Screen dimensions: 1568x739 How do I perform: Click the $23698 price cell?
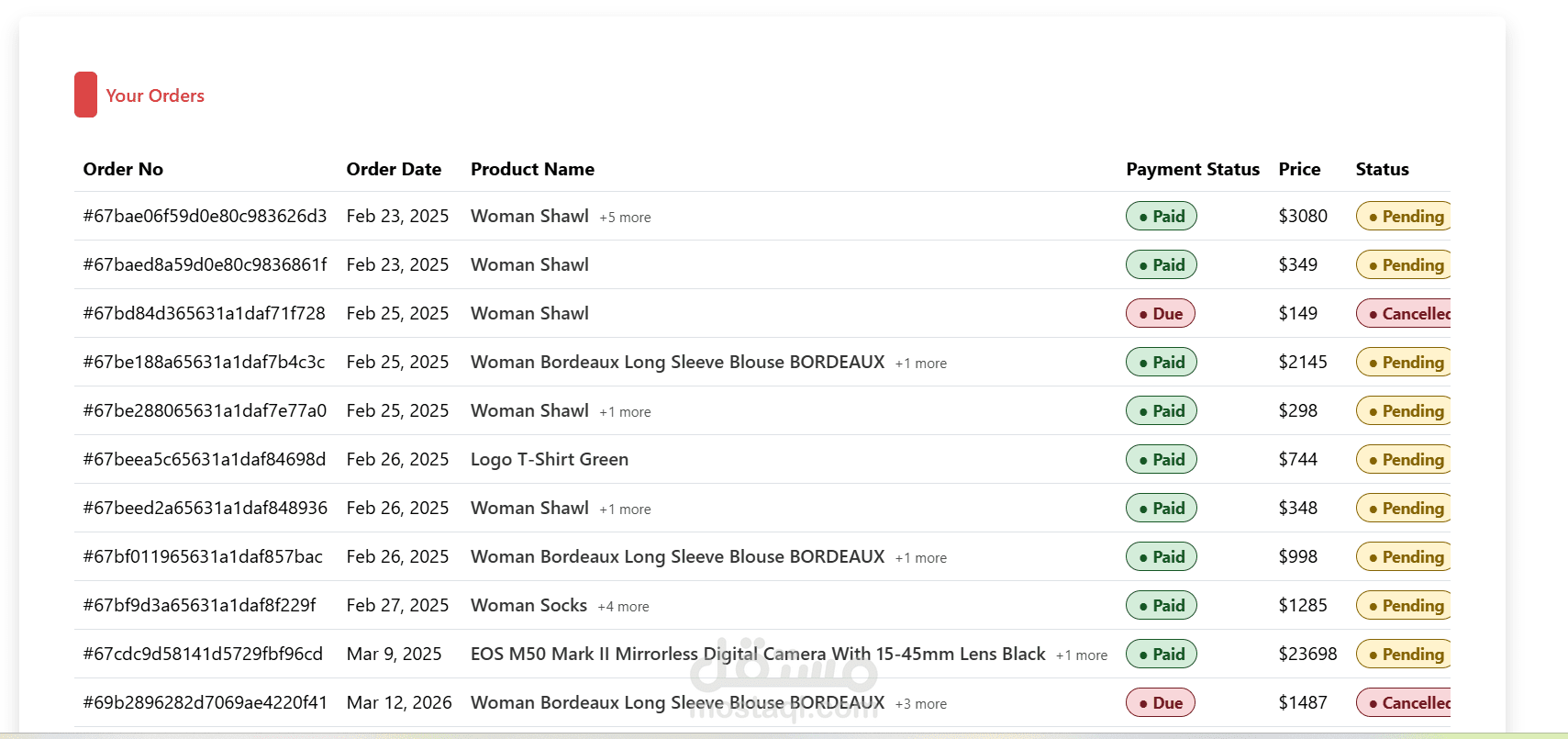[x=1307, y=654]
